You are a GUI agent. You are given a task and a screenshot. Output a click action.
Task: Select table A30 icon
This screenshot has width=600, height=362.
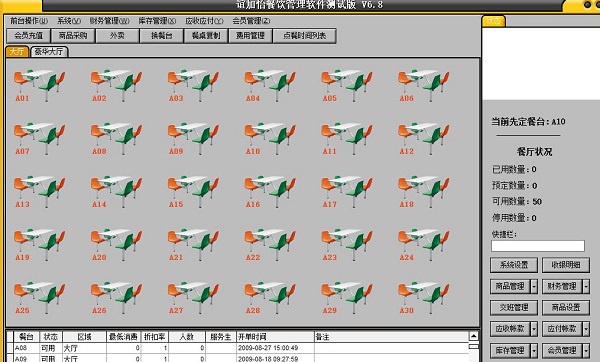[424, 298]
